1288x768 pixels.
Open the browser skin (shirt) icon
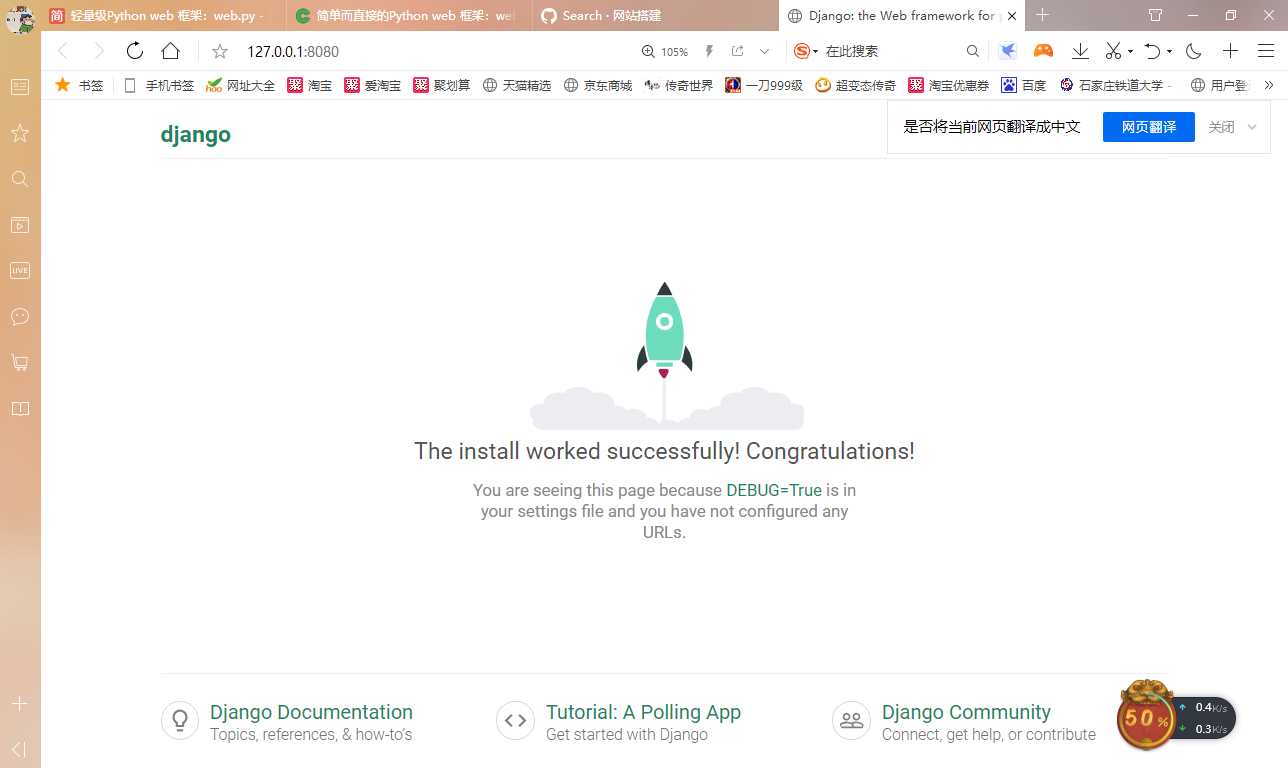tap(1155, 16)
